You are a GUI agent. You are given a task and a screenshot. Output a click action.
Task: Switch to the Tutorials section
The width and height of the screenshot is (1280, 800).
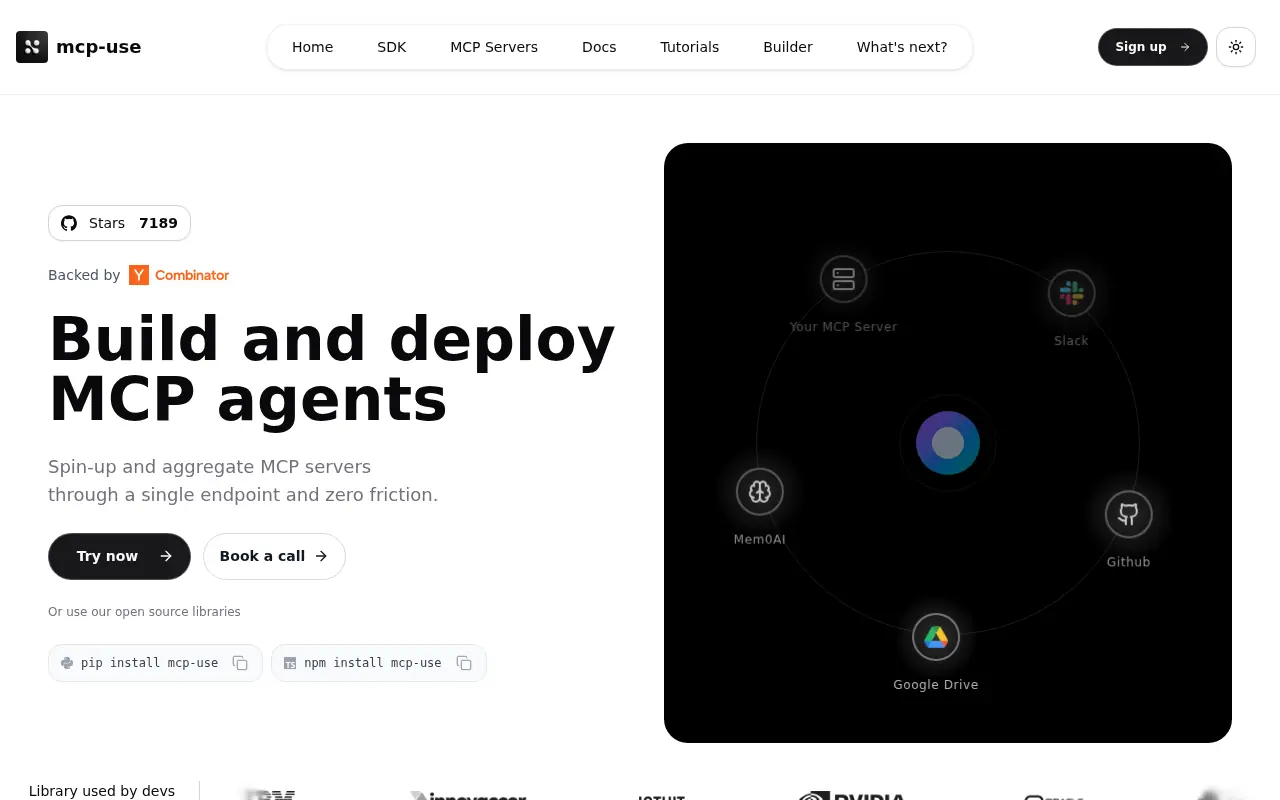[689, 46]
